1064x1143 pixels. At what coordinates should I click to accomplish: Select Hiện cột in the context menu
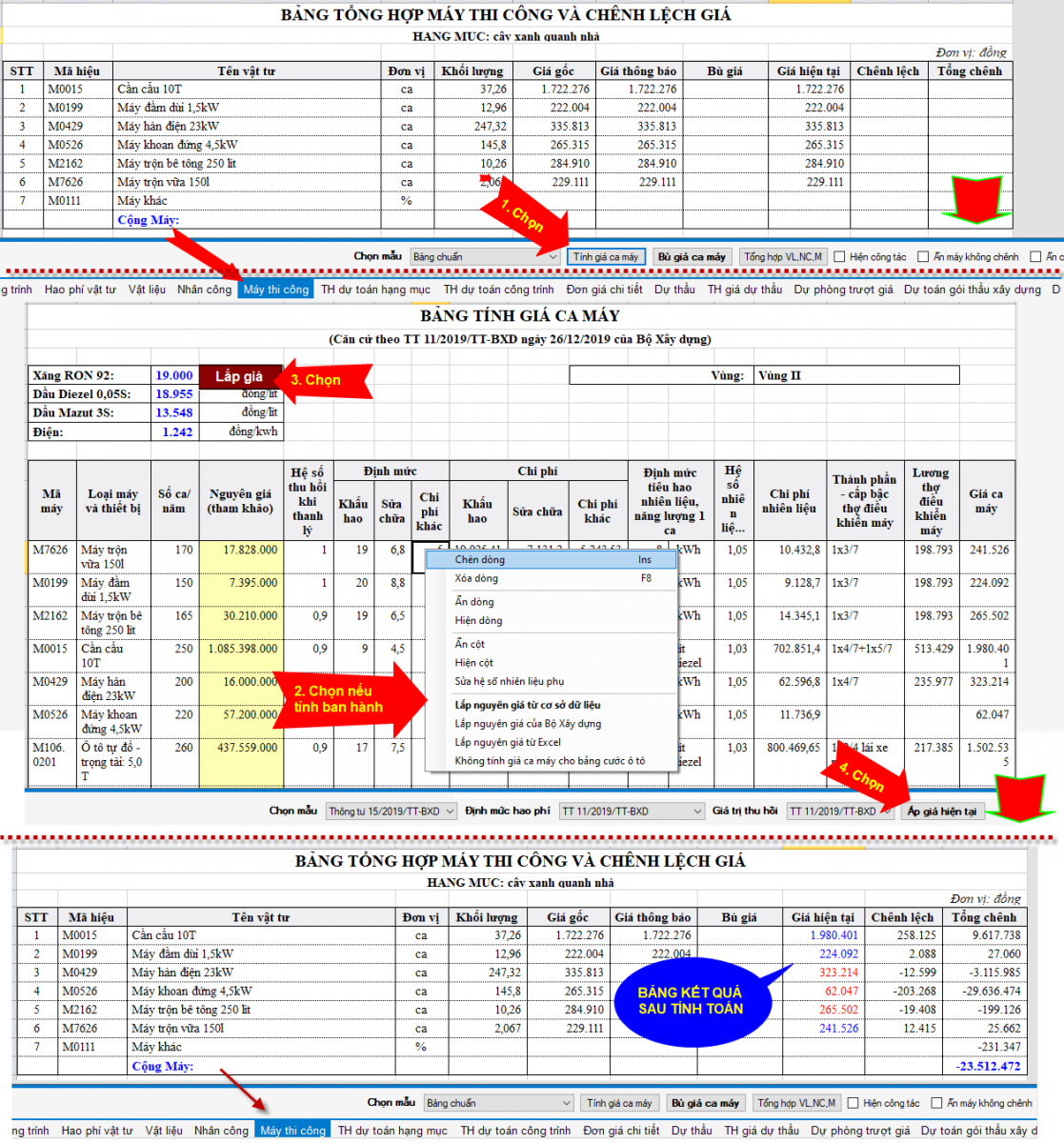(x=473, y=663)
